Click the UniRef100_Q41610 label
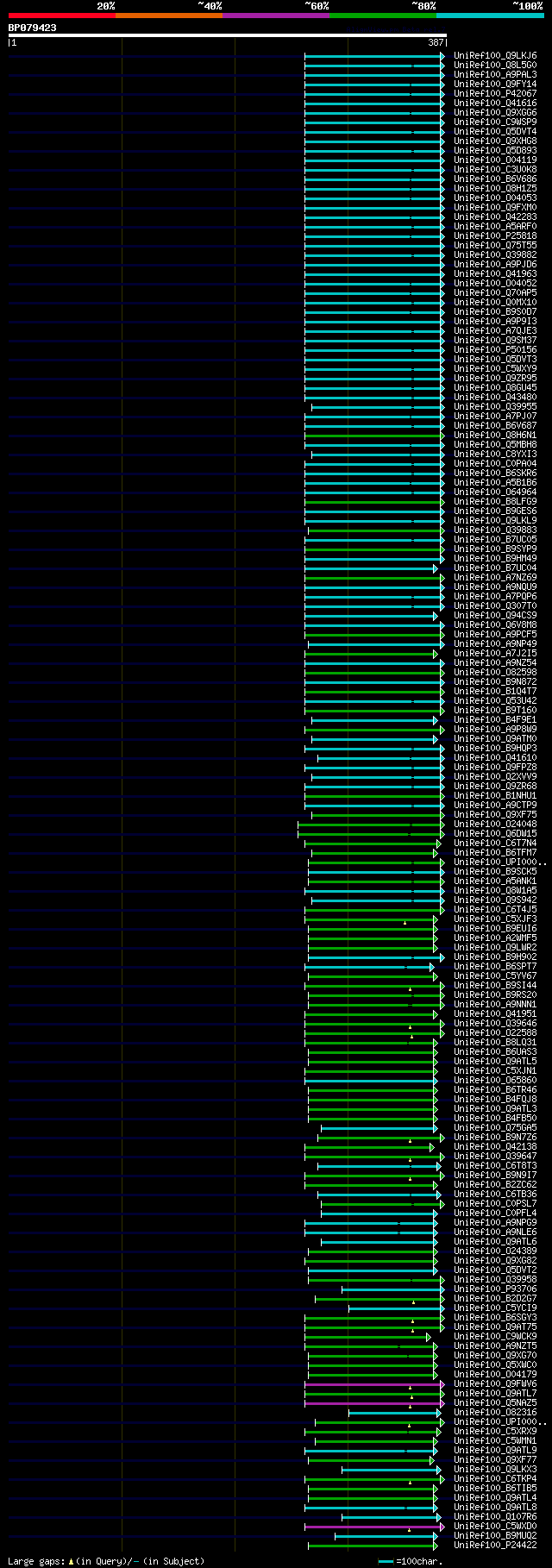 [x=495, y=758]
